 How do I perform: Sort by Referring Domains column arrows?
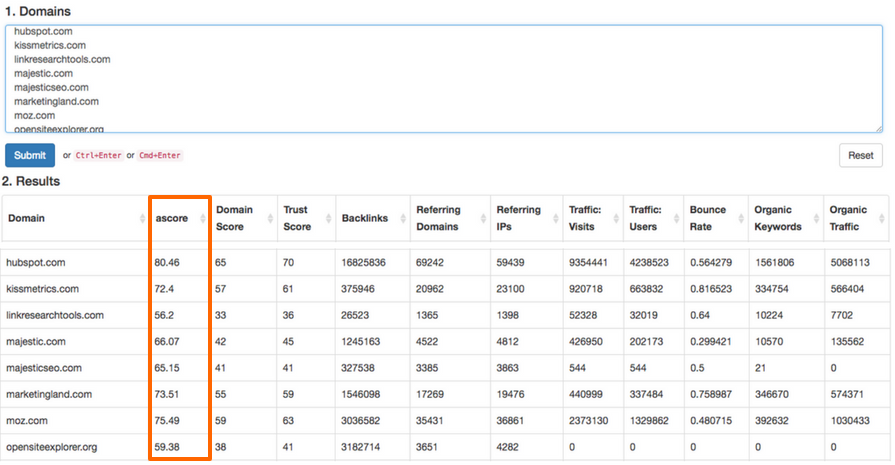pos(483,218)
